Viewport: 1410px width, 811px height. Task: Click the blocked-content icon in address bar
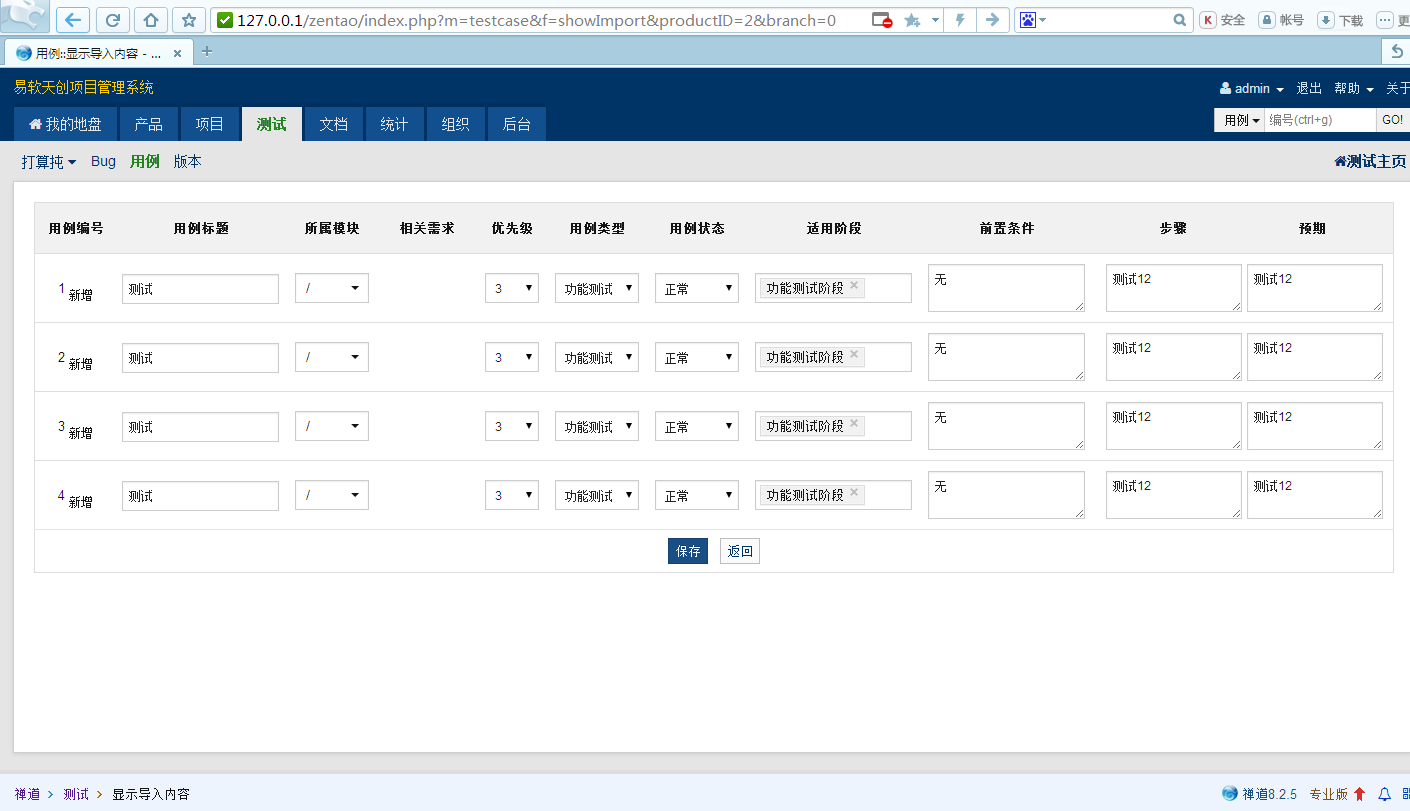pos(881,20)
